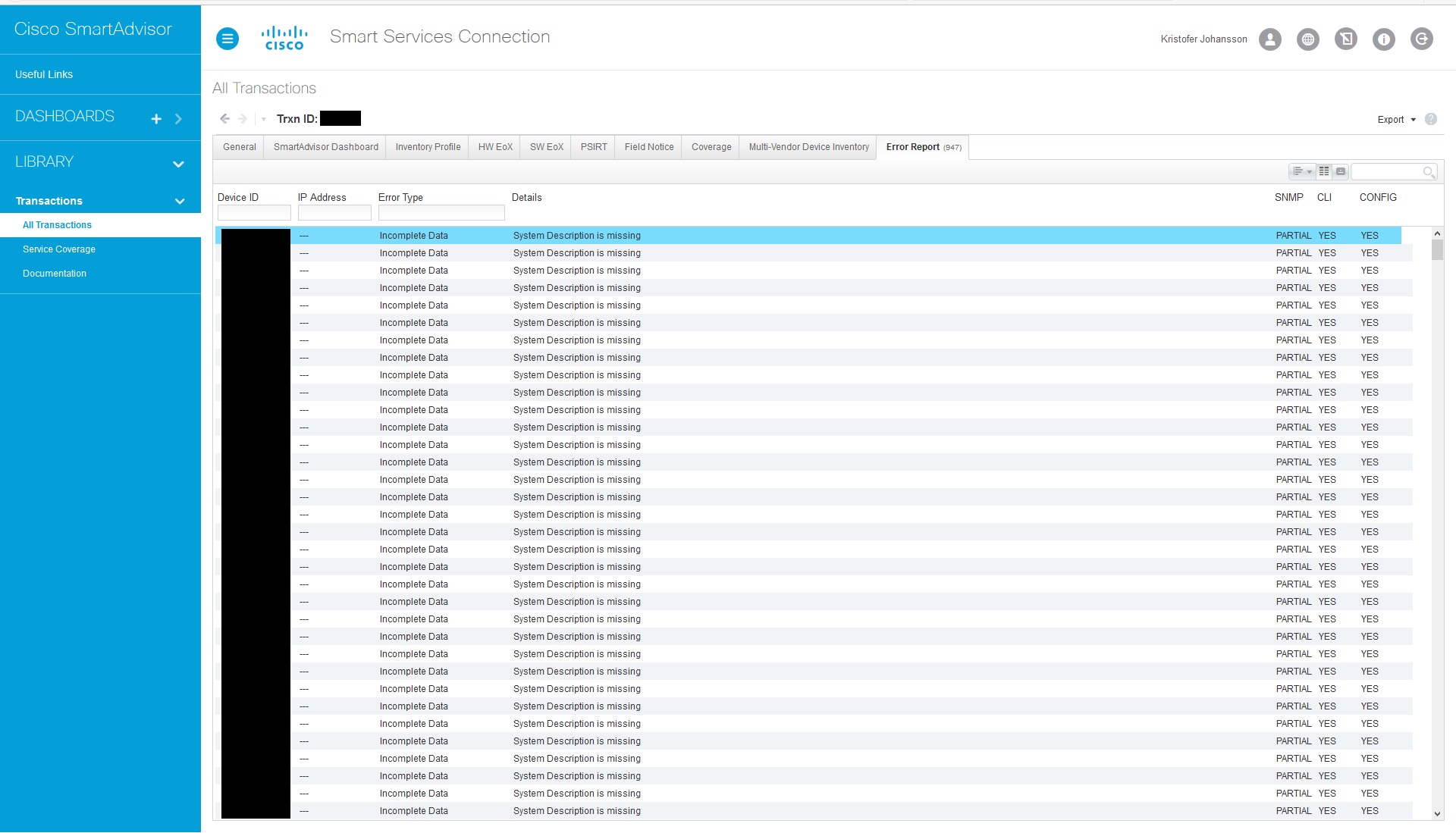Click the Error Type filter field
1456x833 pixels.
441,213
